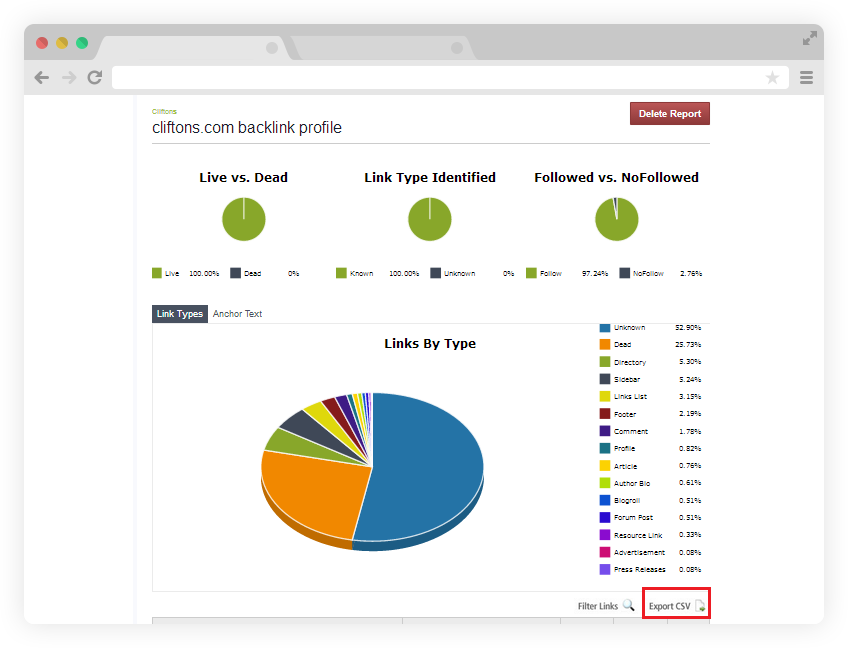Click the Delete Report button

670,114
